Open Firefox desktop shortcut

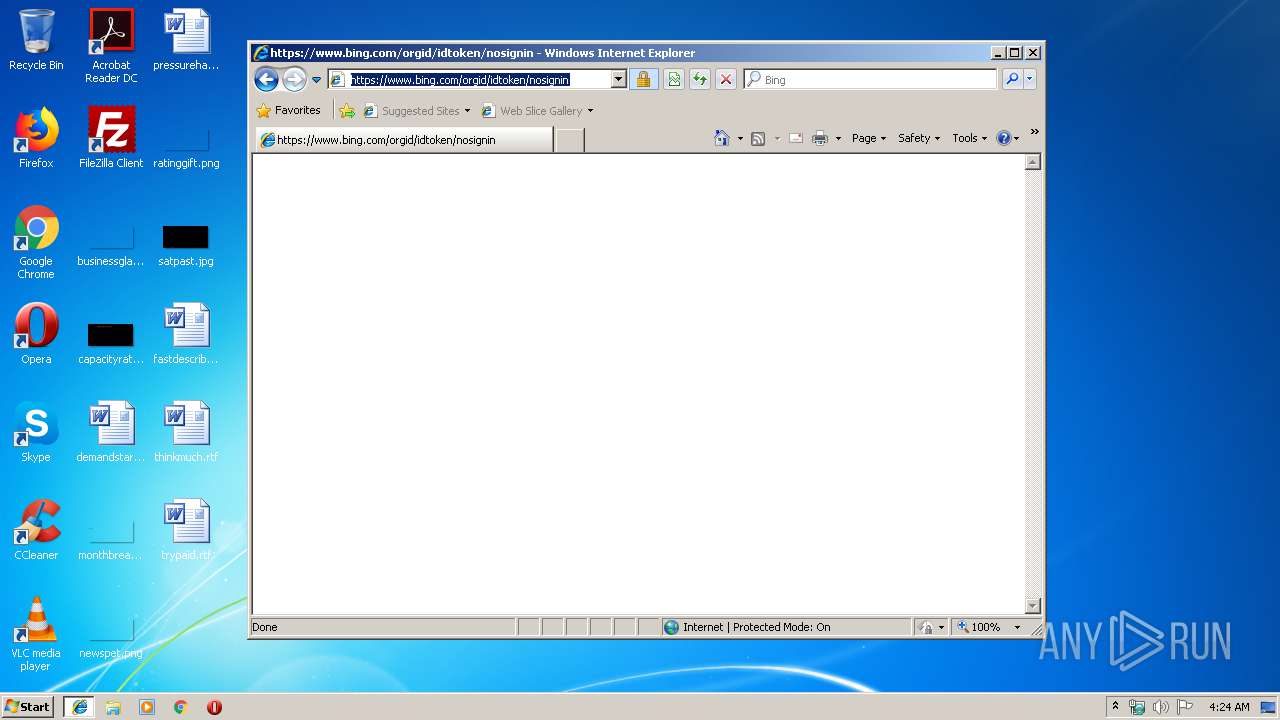pos(36,138)
